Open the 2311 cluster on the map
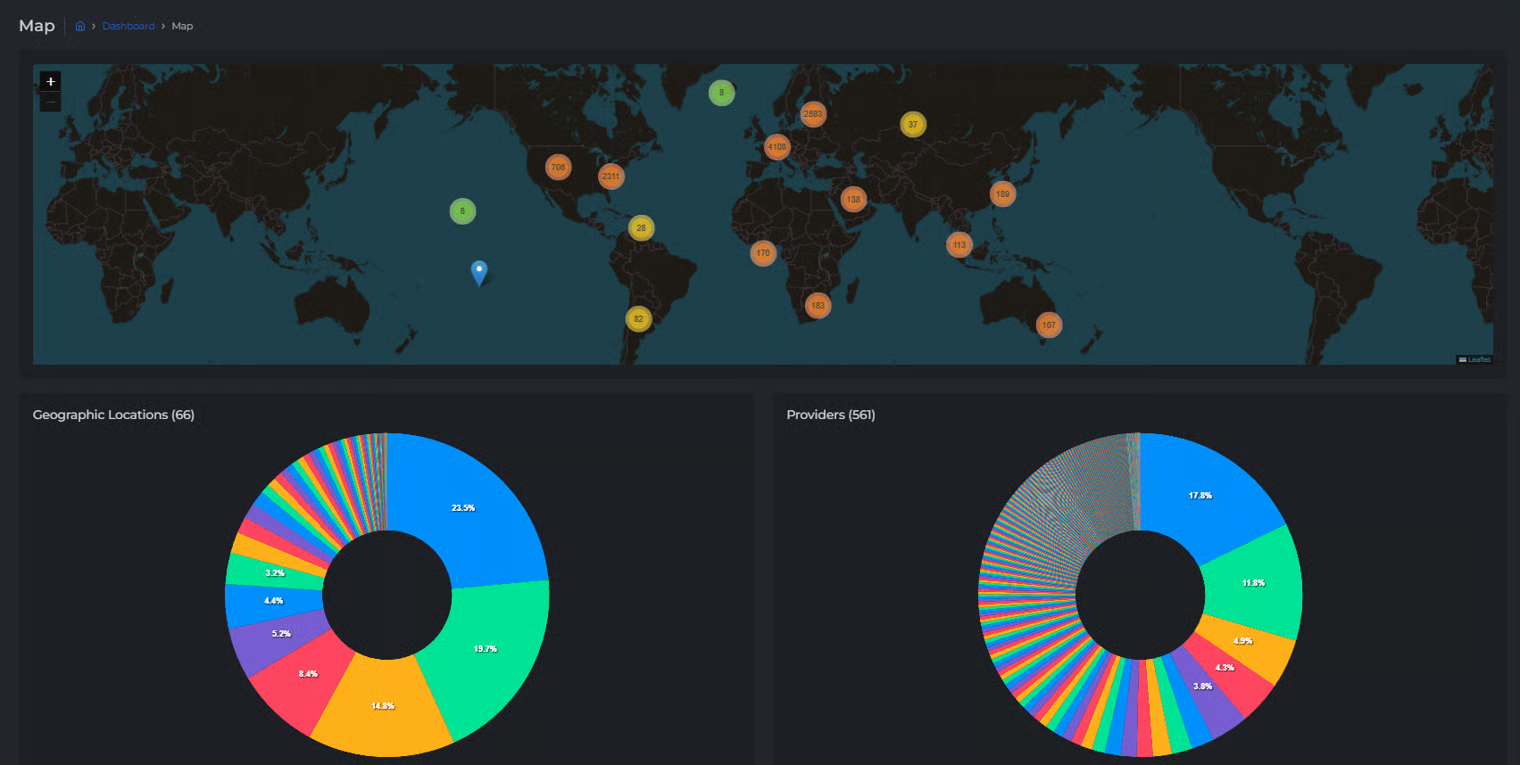1520x765 pixels. 610,176
